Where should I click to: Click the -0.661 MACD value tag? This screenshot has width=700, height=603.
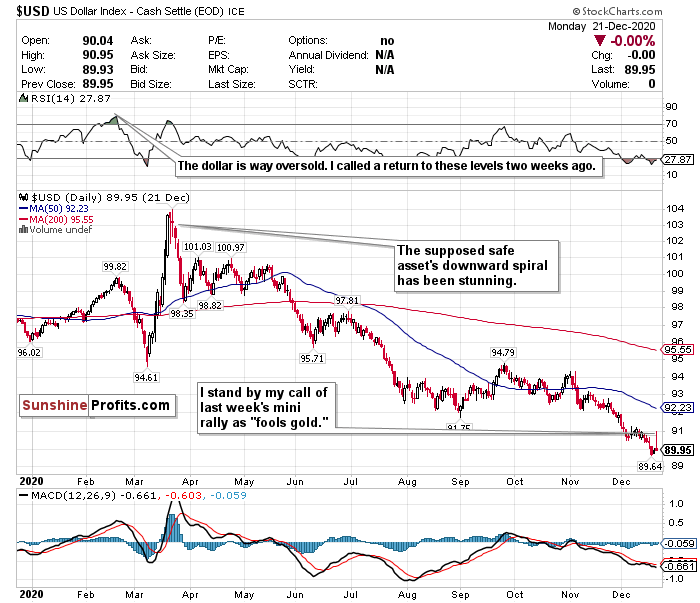pyautogui.click(x=679, y=566)
